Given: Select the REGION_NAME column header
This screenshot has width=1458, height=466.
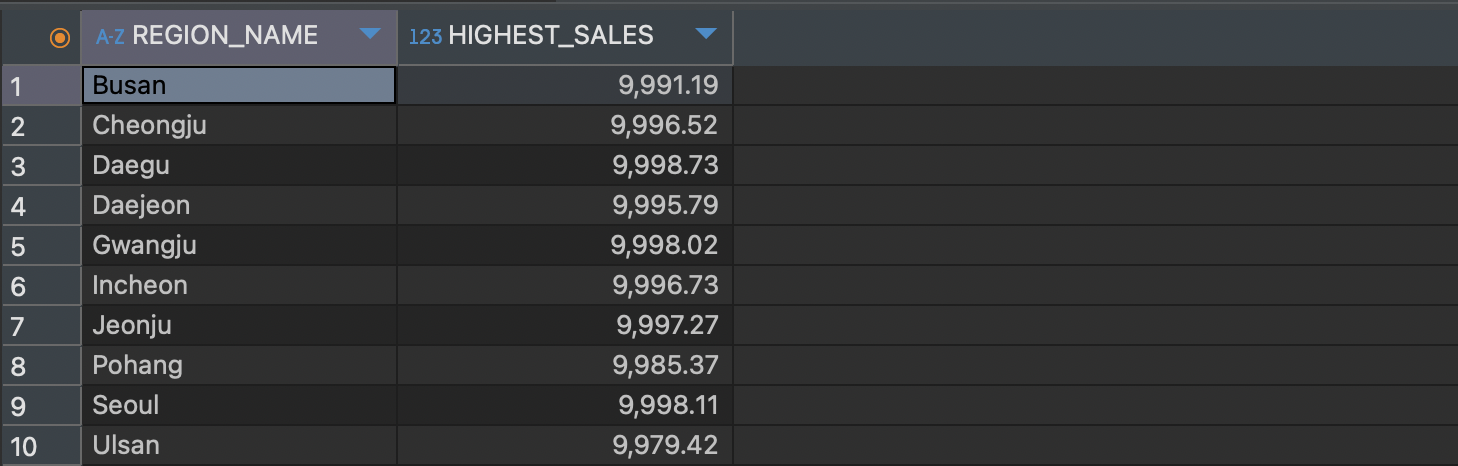Looking at the screenshot, I should pyautogui.click(x=225, y=36).
